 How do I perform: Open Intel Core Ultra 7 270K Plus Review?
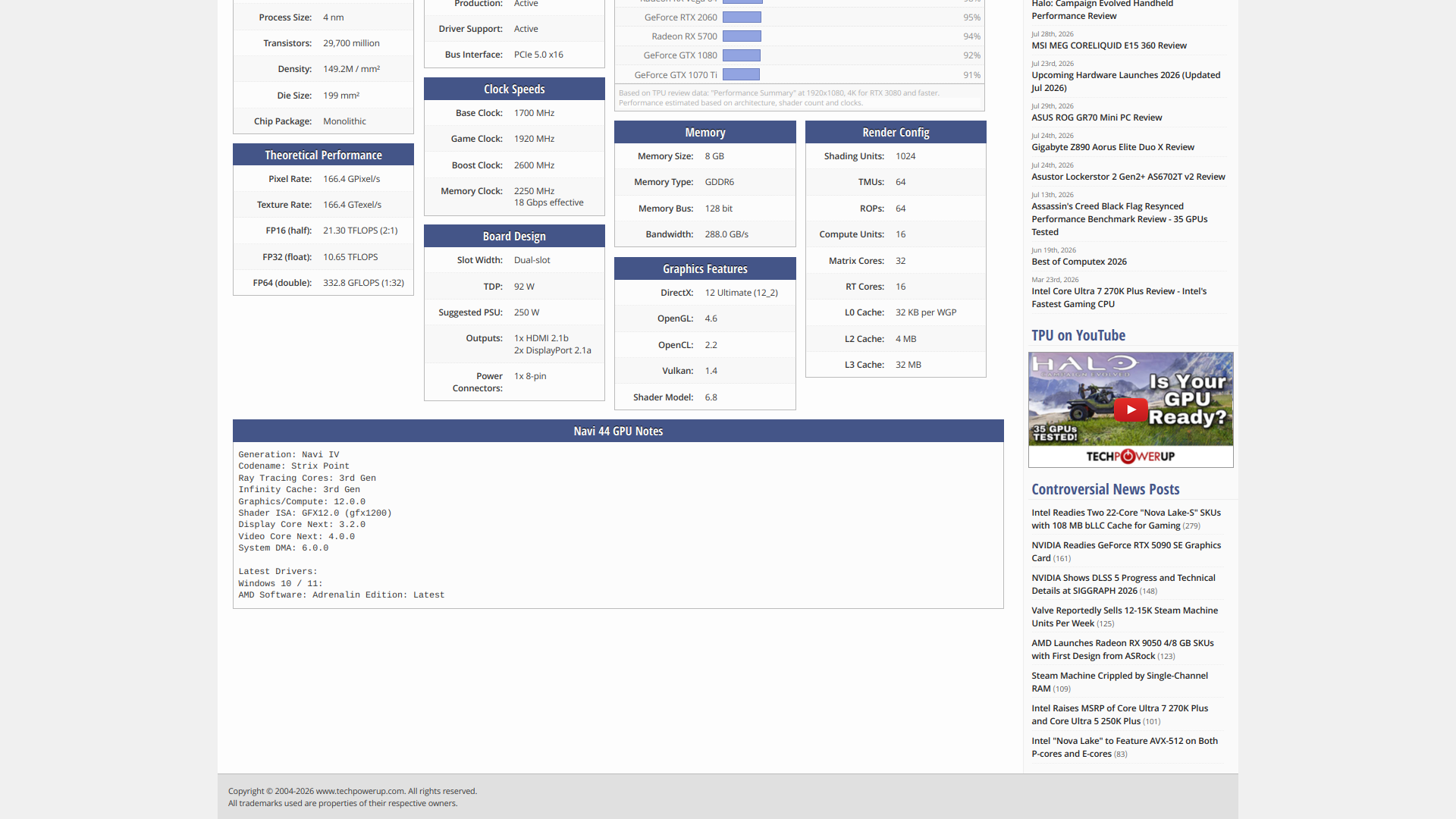tap(1119, 297)
